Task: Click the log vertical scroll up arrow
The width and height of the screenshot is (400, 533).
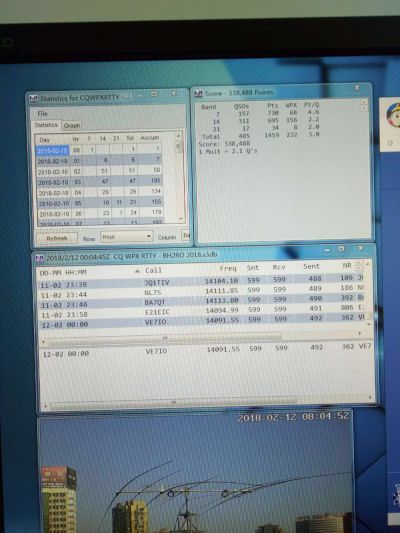Action: click(x=367, y=263)
